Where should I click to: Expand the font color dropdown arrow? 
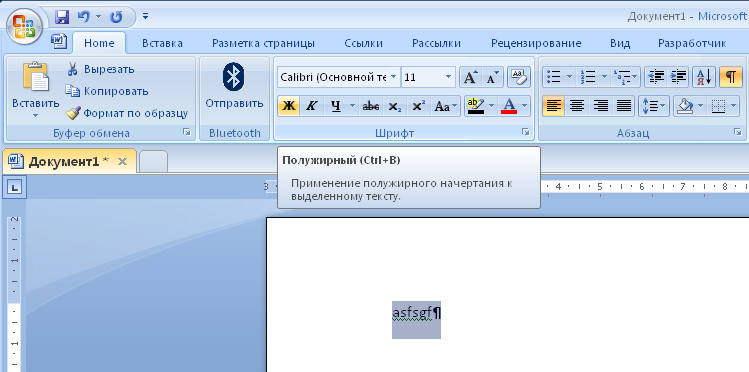(x=525, y=106)
